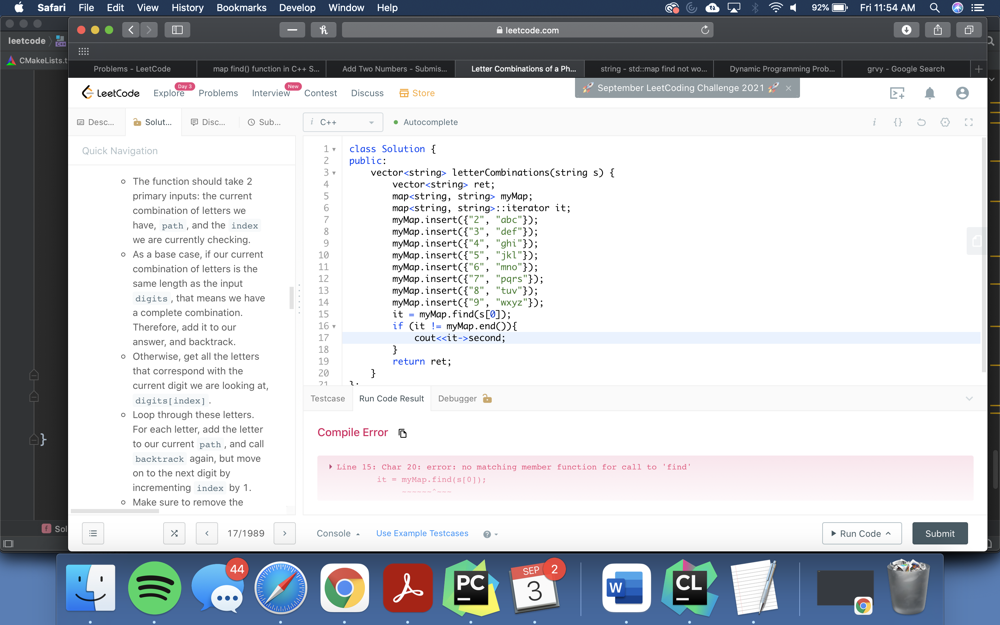This screenshot has width=1000, height=625.
Task: Open CLion from the Dock
Action: pyautogui.click(x=689, y=588)
